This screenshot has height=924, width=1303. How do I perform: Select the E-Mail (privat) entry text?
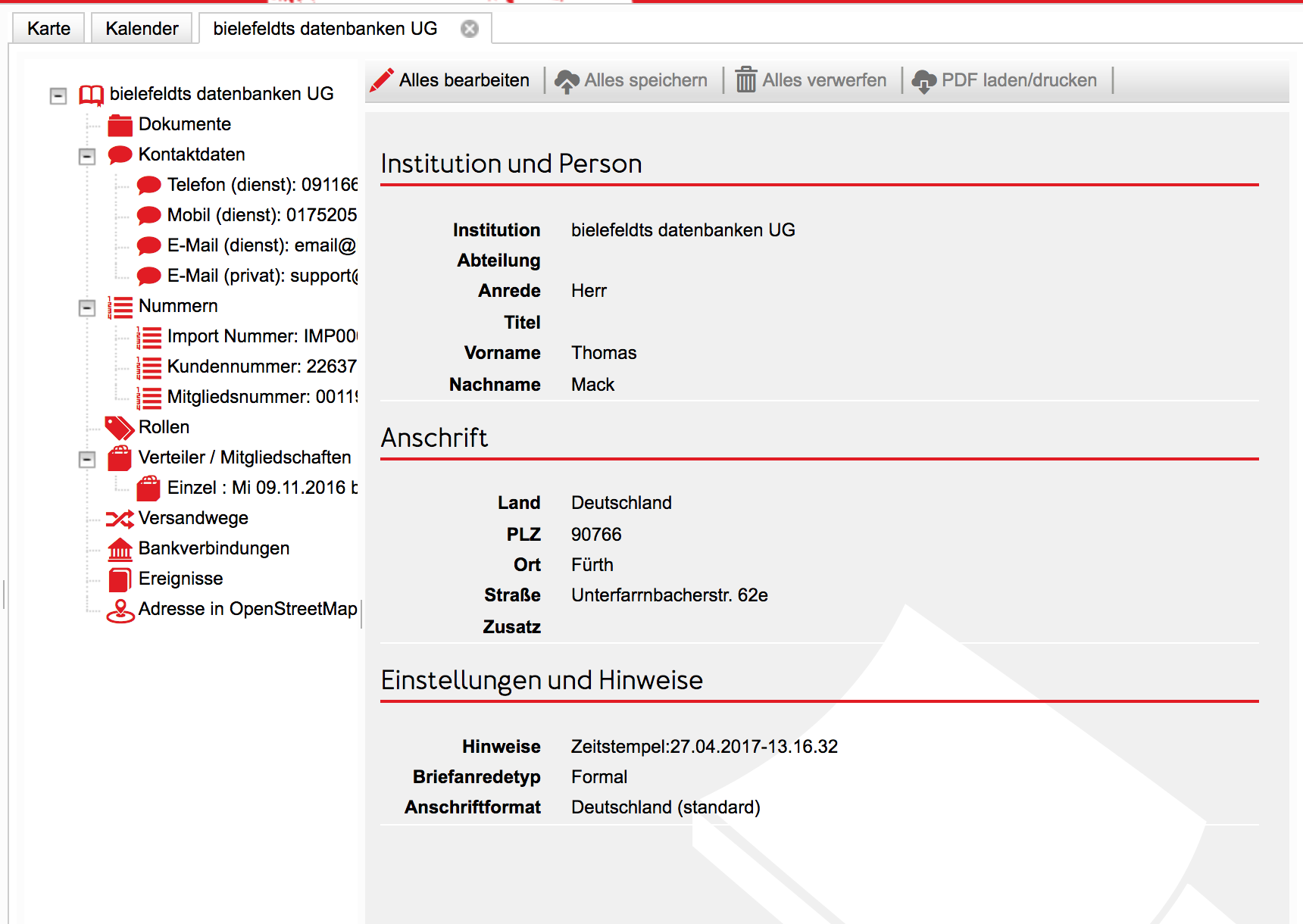click(x=262, y=276)
